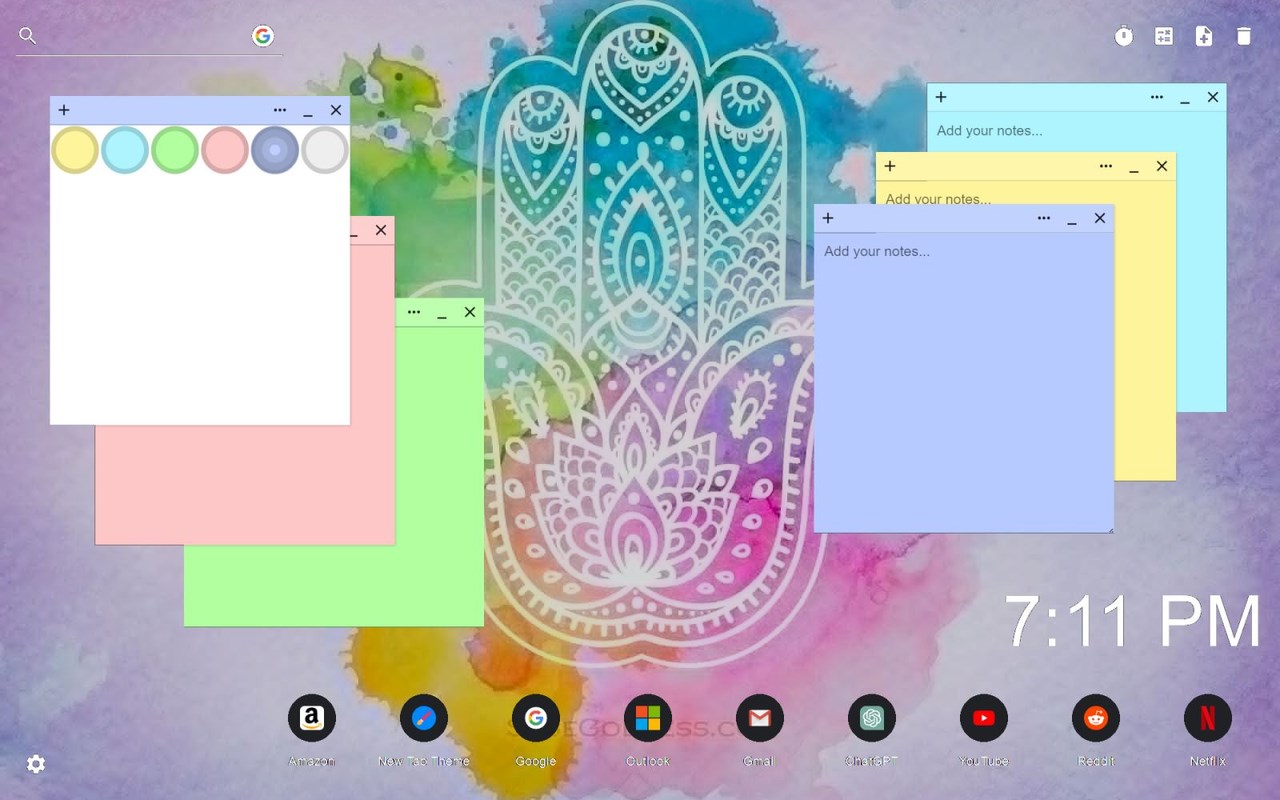Click the 7:11 PM clock display
The width and height of the screenshot is (1280, 800).
click(x=1133, y=622)
